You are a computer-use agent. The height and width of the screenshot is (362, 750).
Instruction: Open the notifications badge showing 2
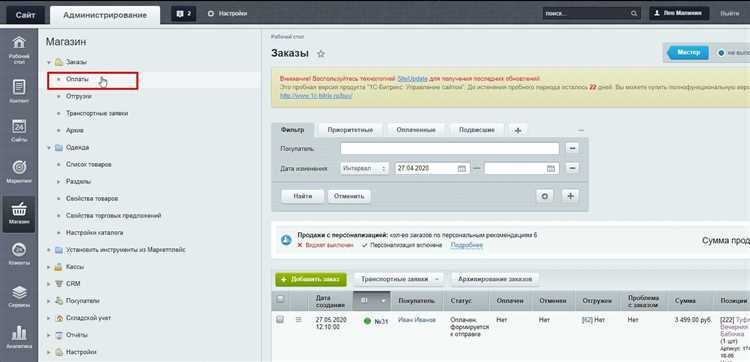184,14
